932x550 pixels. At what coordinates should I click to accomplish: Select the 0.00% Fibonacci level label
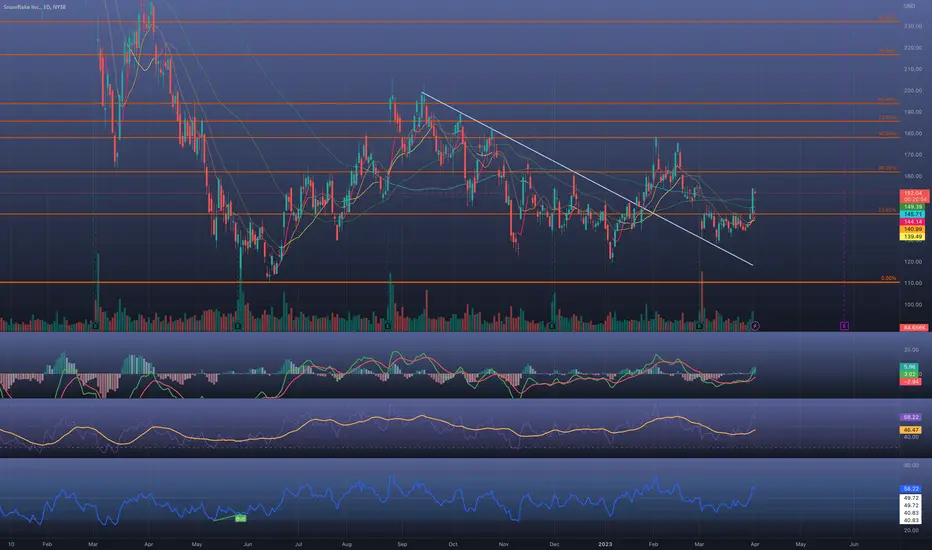coord(889,278)
